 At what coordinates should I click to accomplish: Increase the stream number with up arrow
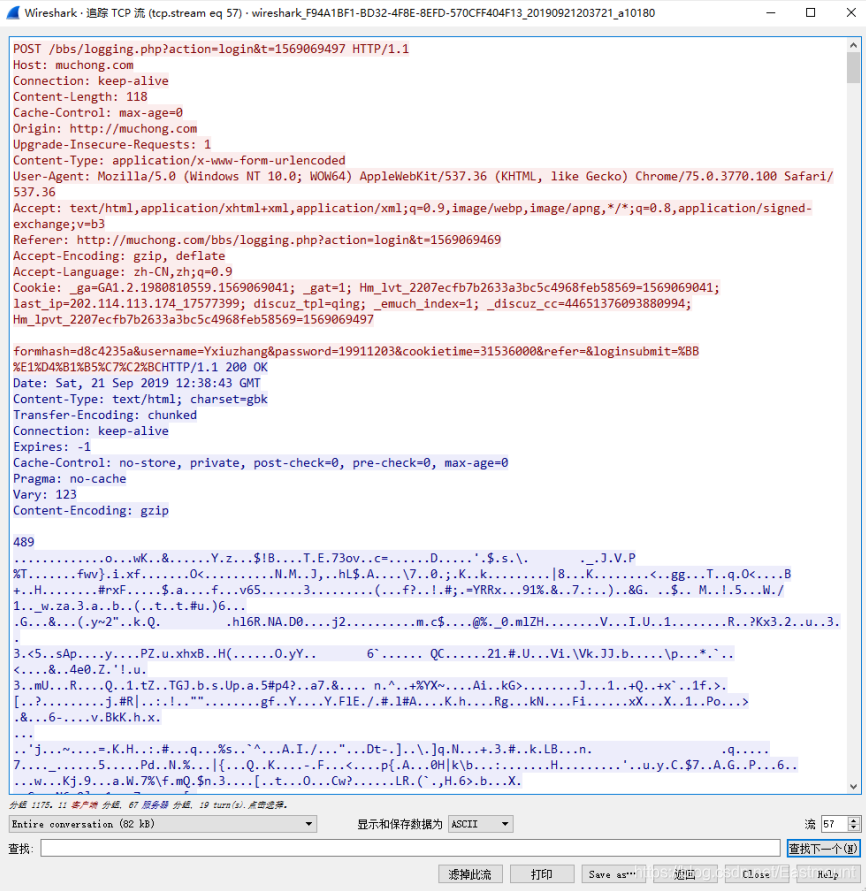coord(853,820)
